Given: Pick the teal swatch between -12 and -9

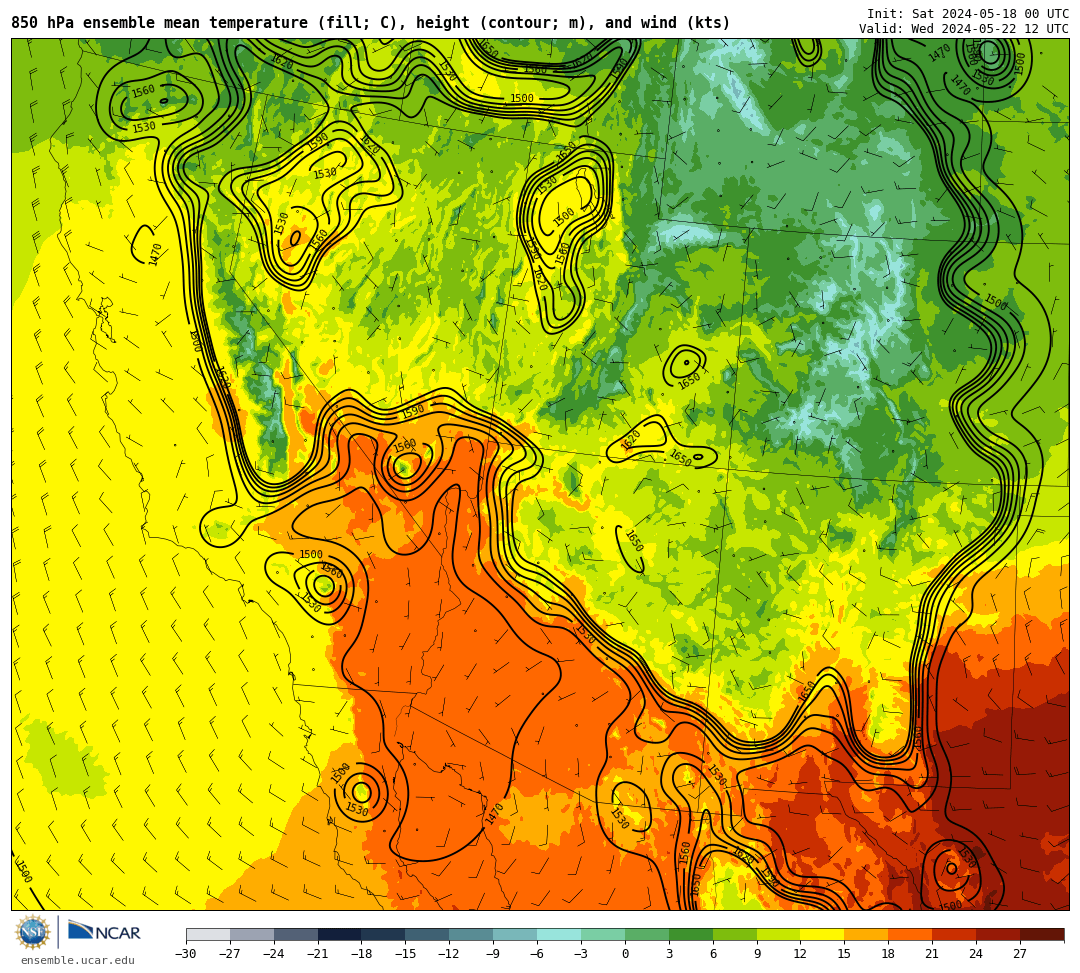Looking at the screenshot, I should [x=472, y=934].
